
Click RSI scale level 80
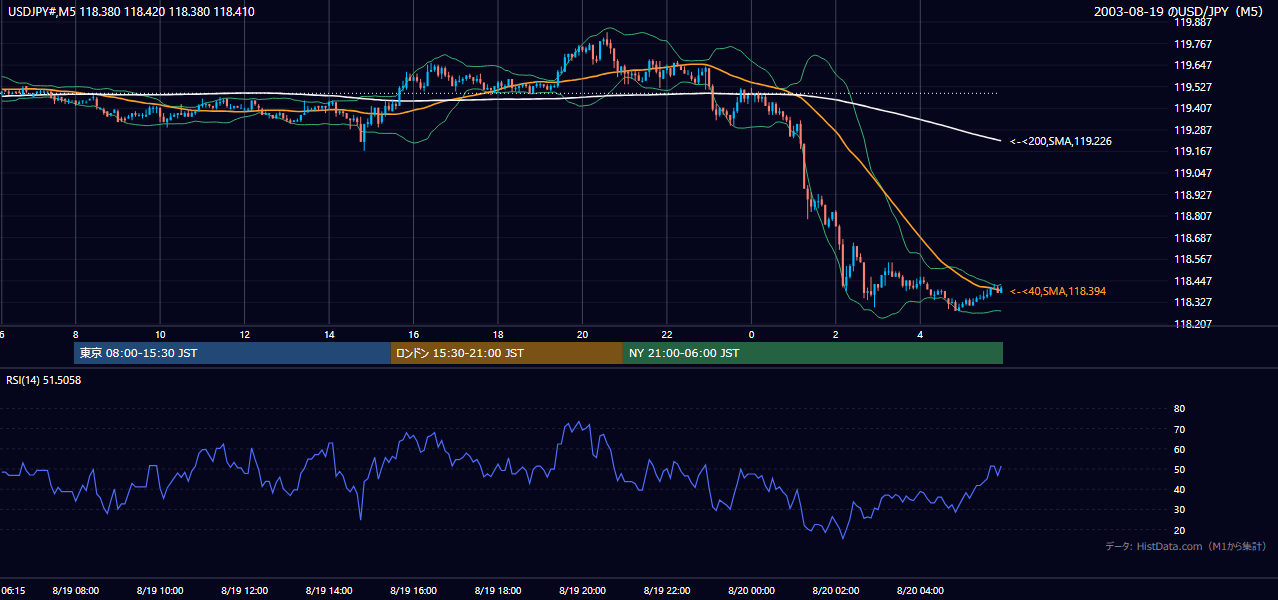point(1179,409)
